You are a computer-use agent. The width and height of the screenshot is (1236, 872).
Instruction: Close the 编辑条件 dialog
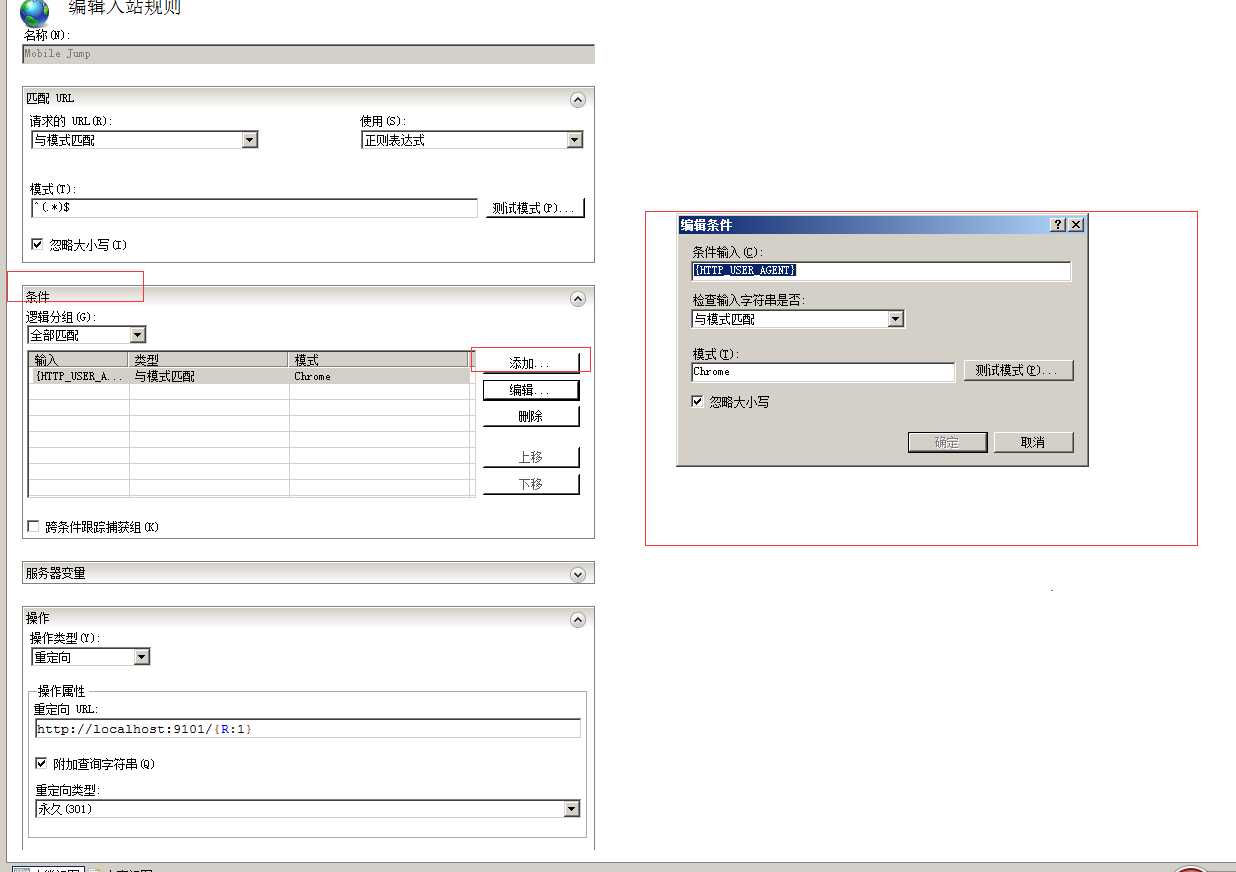click(1076, 225)
